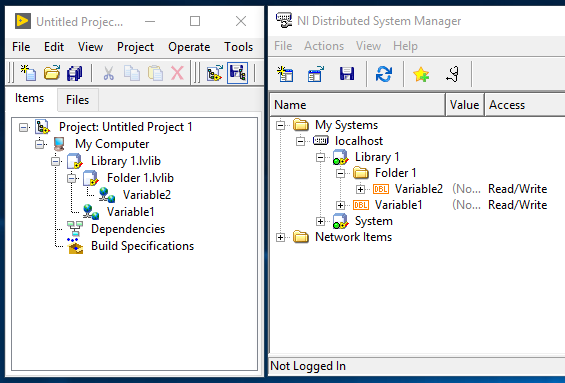
Task: Collapse the localhost node
Action: tap(301, 141)
